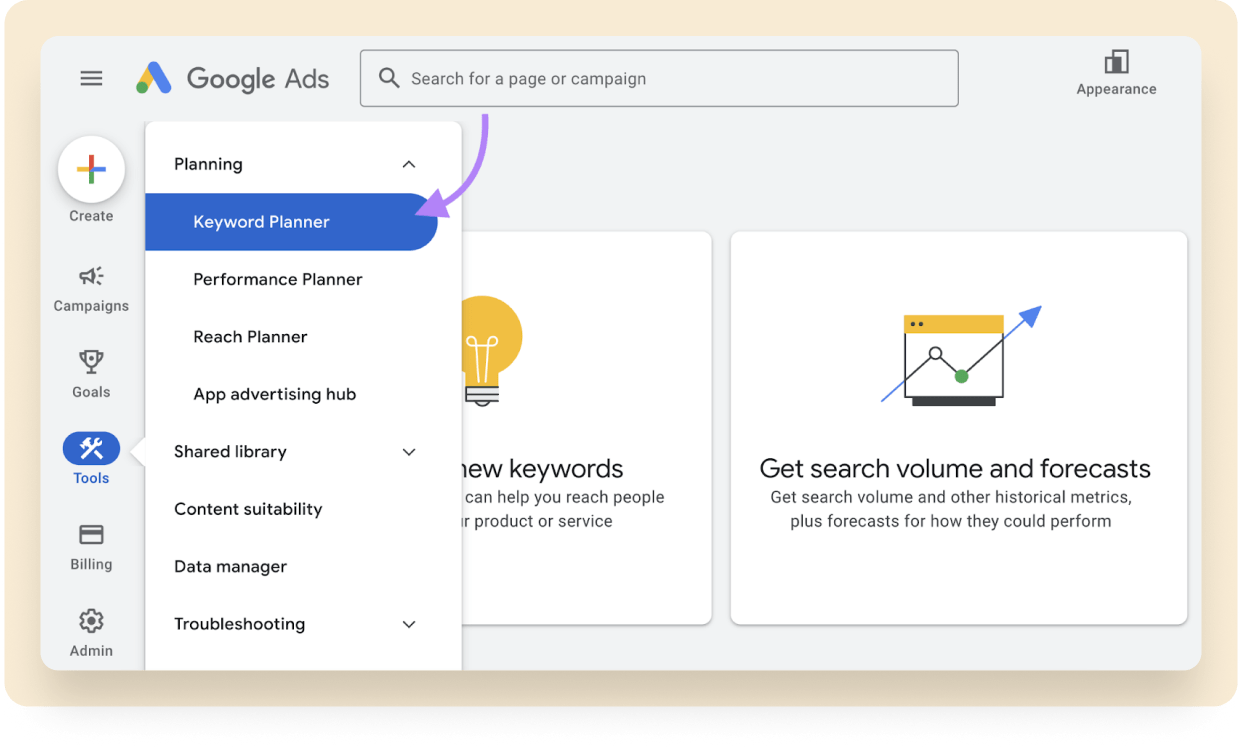Viewport: 1241px width, 747px height.
Task: Collapse the Planning section
Action: 408,164
